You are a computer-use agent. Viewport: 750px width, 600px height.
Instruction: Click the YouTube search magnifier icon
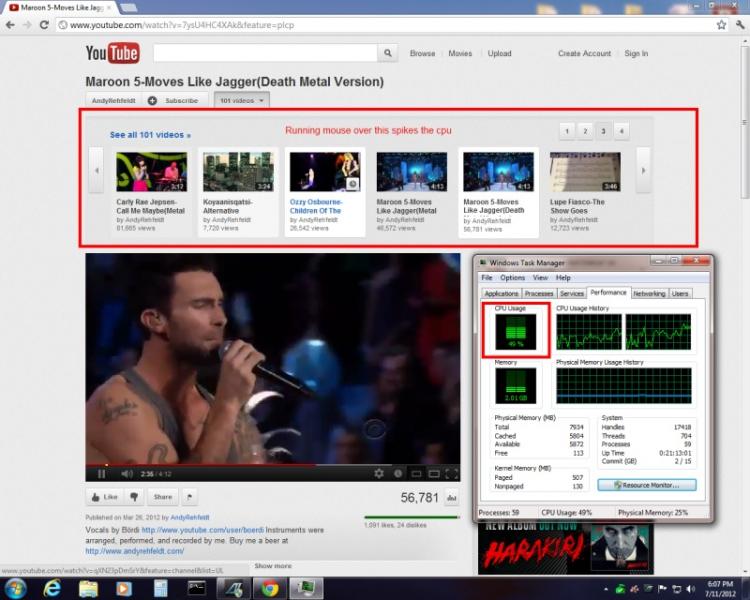pos(388,54)
